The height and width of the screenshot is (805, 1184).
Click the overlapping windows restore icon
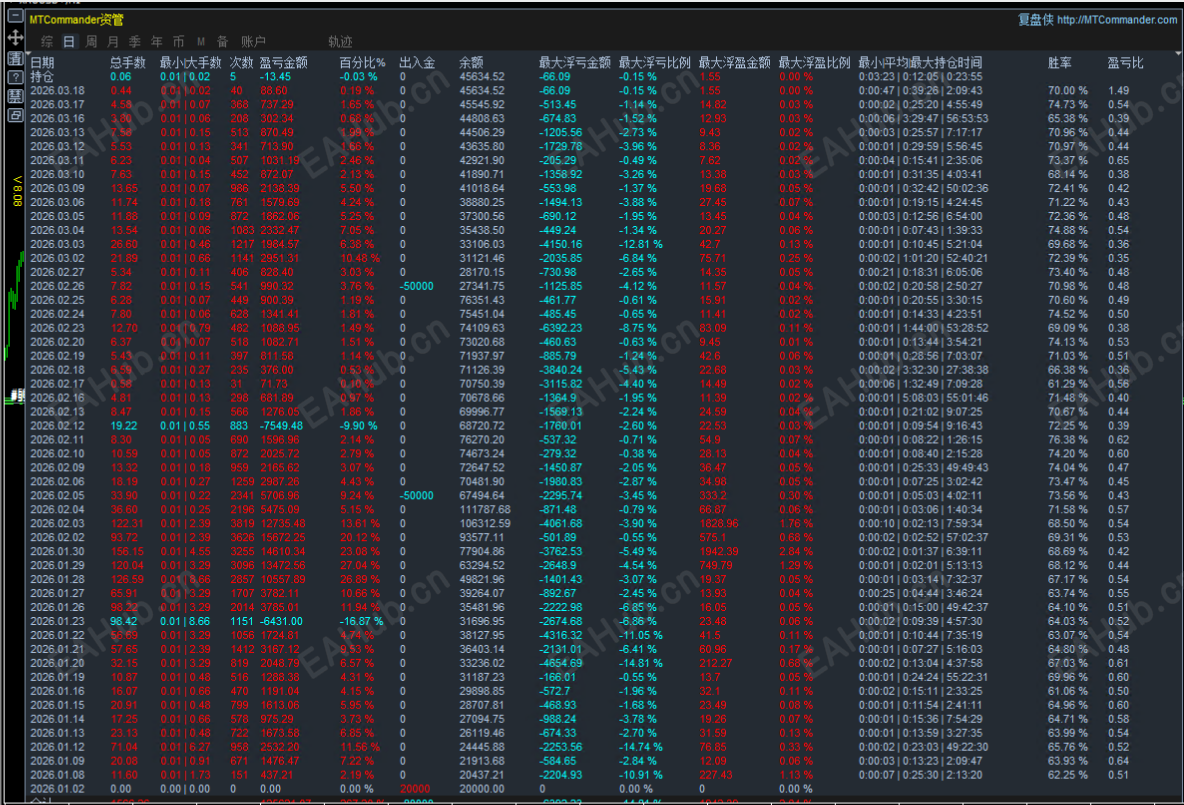(15, 116)
